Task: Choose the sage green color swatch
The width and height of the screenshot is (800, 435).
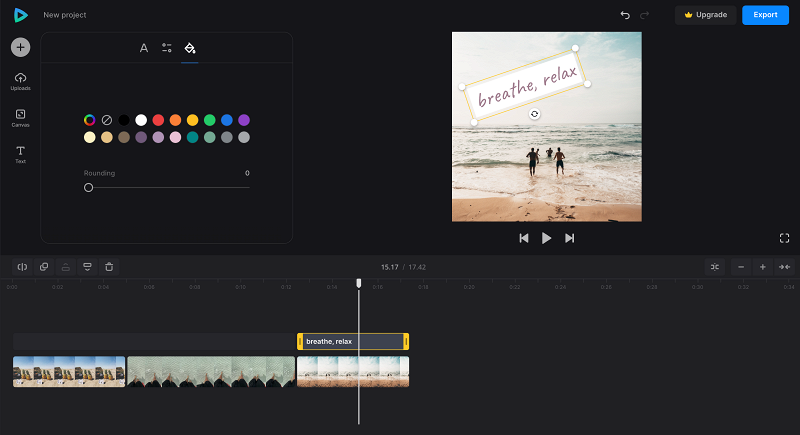Action: coord(210,137)
